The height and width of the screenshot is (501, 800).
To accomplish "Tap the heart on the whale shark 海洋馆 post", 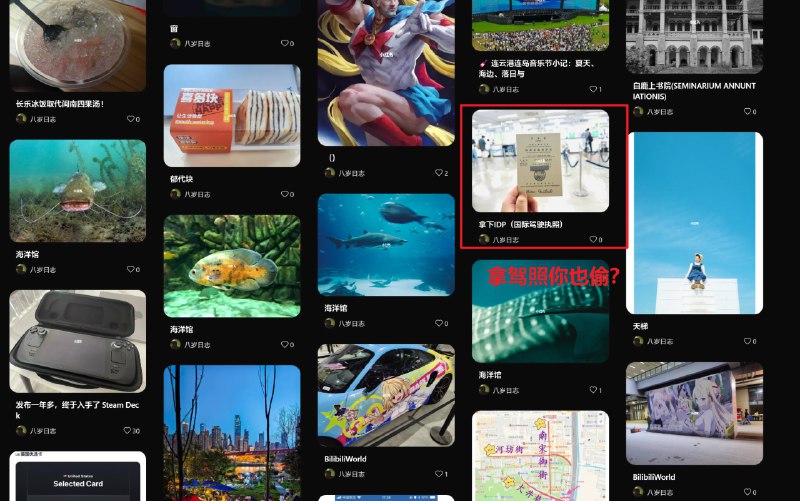I will tap(593, 390).
